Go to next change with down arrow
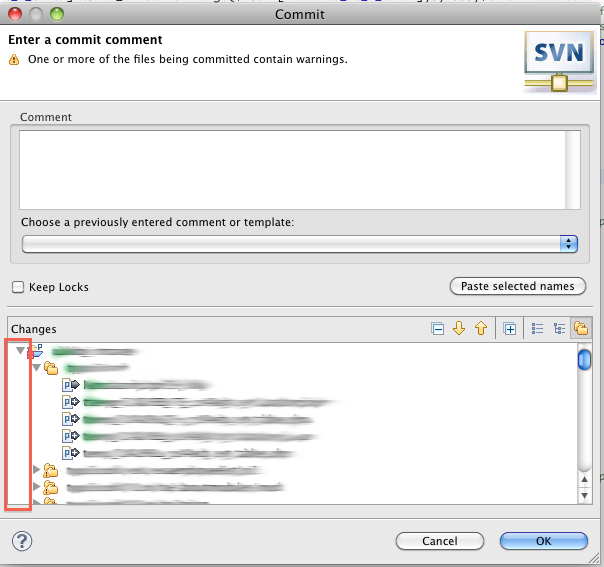The height and width of the screenshot is (567, 604). pyautogui.click(x=459, y=329)
